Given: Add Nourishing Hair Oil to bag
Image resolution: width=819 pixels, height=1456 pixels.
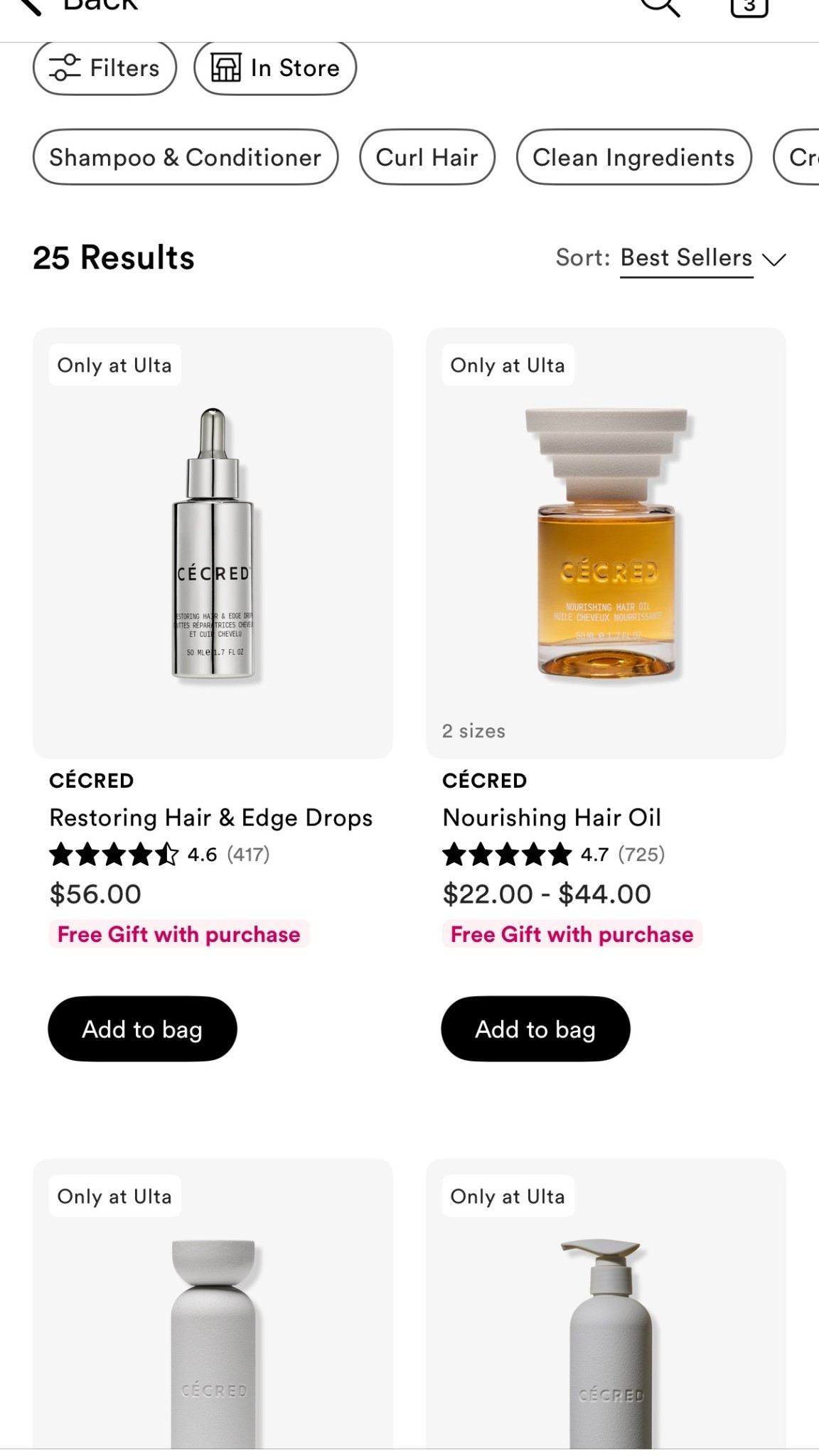Looking at the screenshot, I should tap(535, 1029).
